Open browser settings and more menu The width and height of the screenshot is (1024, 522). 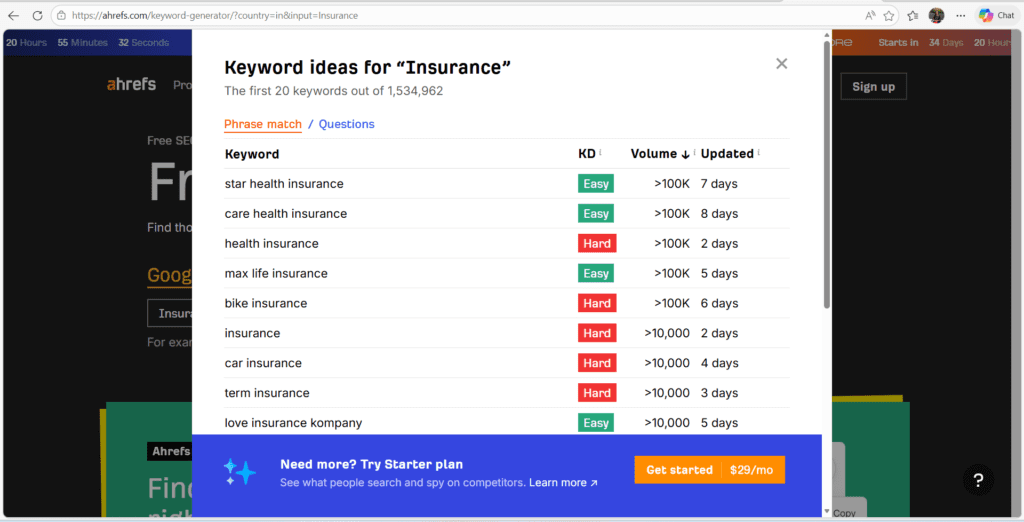(x=960, y=15)
